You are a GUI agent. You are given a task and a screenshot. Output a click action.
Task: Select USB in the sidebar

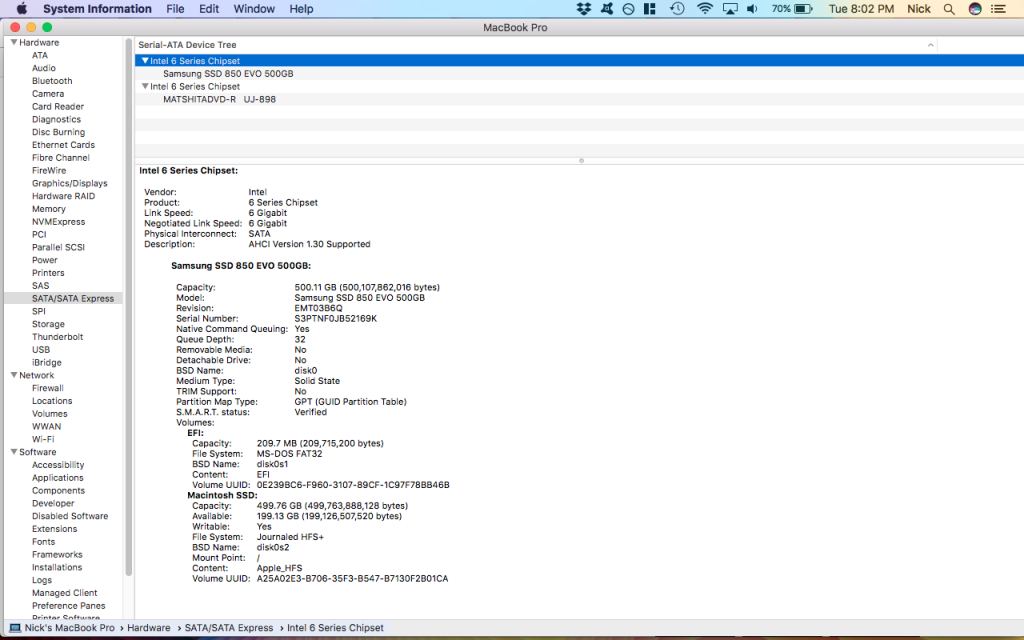pos(40,349)
